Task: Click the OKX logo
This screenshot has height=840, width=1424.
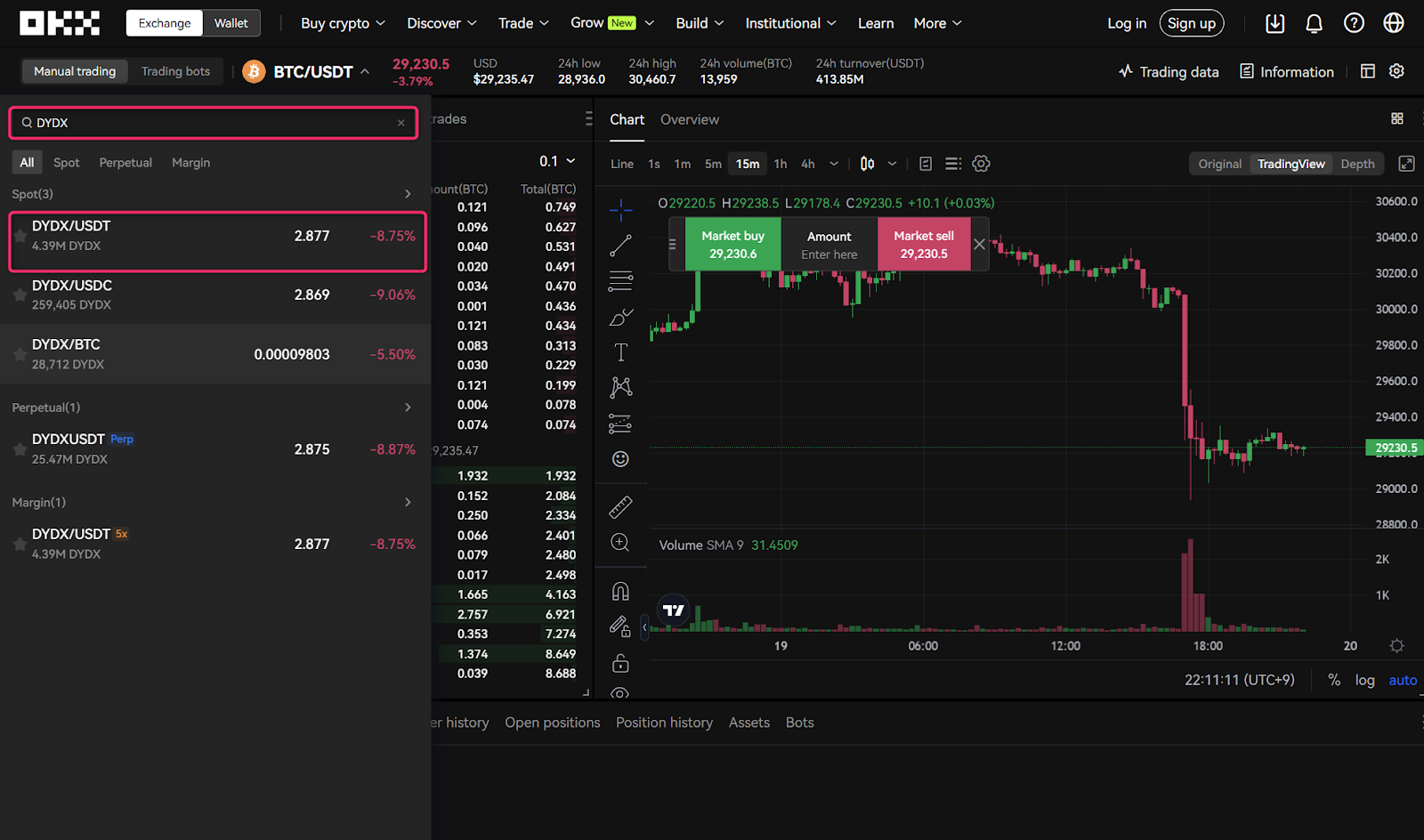Action: click(x=60, y=23)
